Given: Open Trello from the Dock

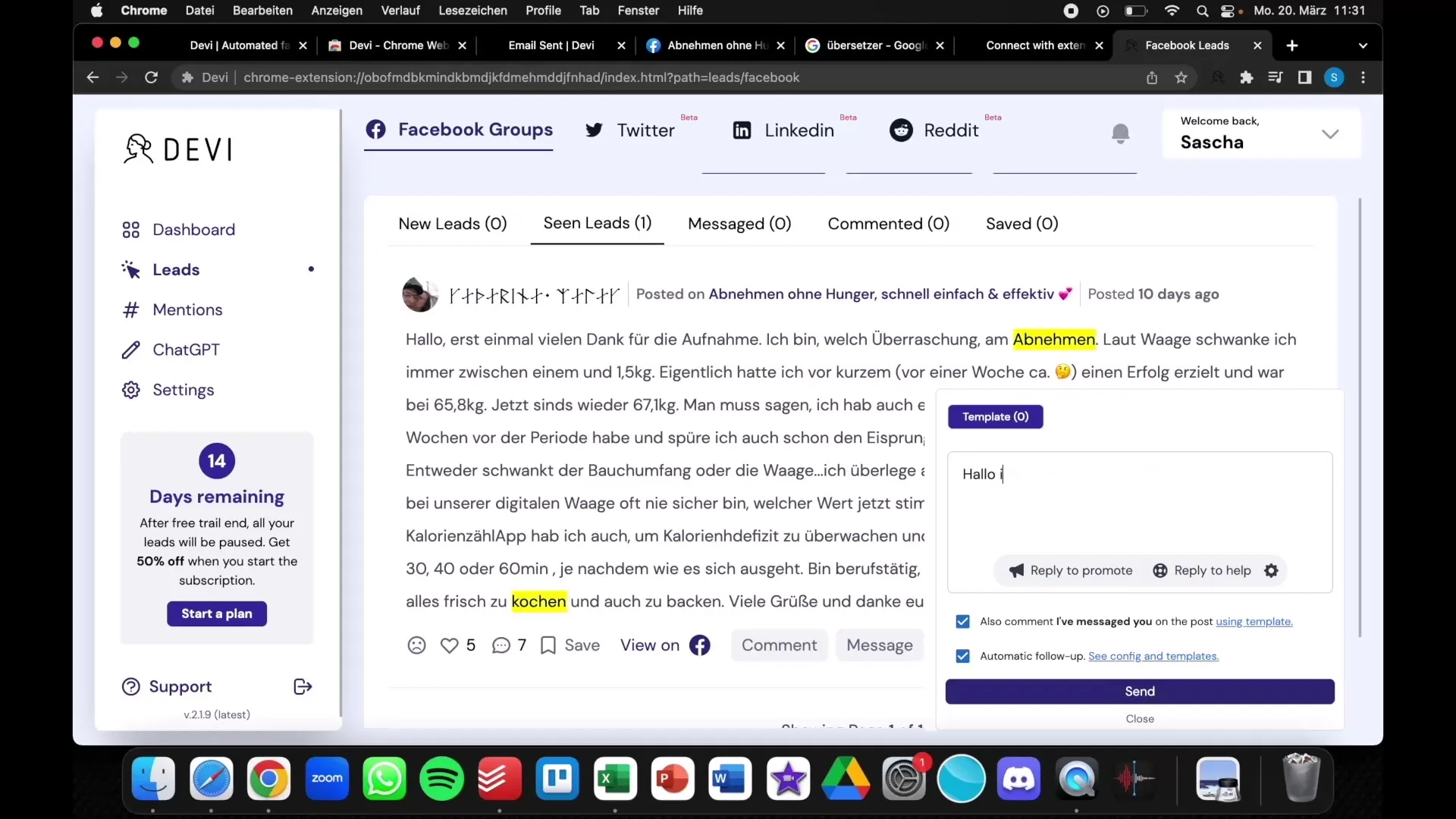Looking at the screenshot, I should [557, 779].
